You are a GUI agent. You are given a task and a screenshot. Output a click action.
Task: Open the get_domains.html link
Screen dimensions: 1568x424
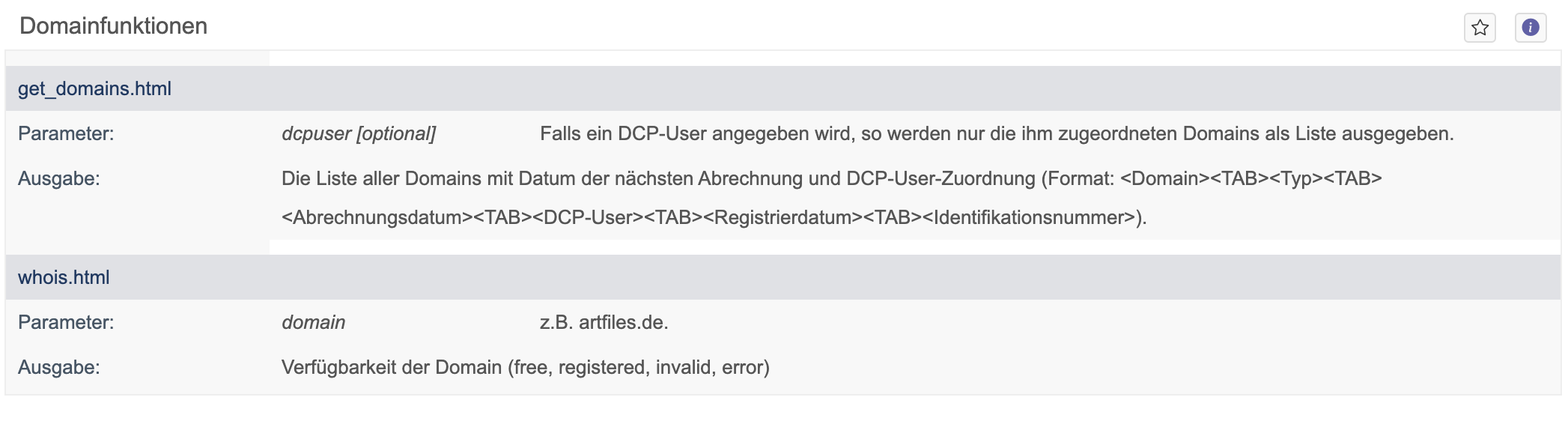coord(94,88)
